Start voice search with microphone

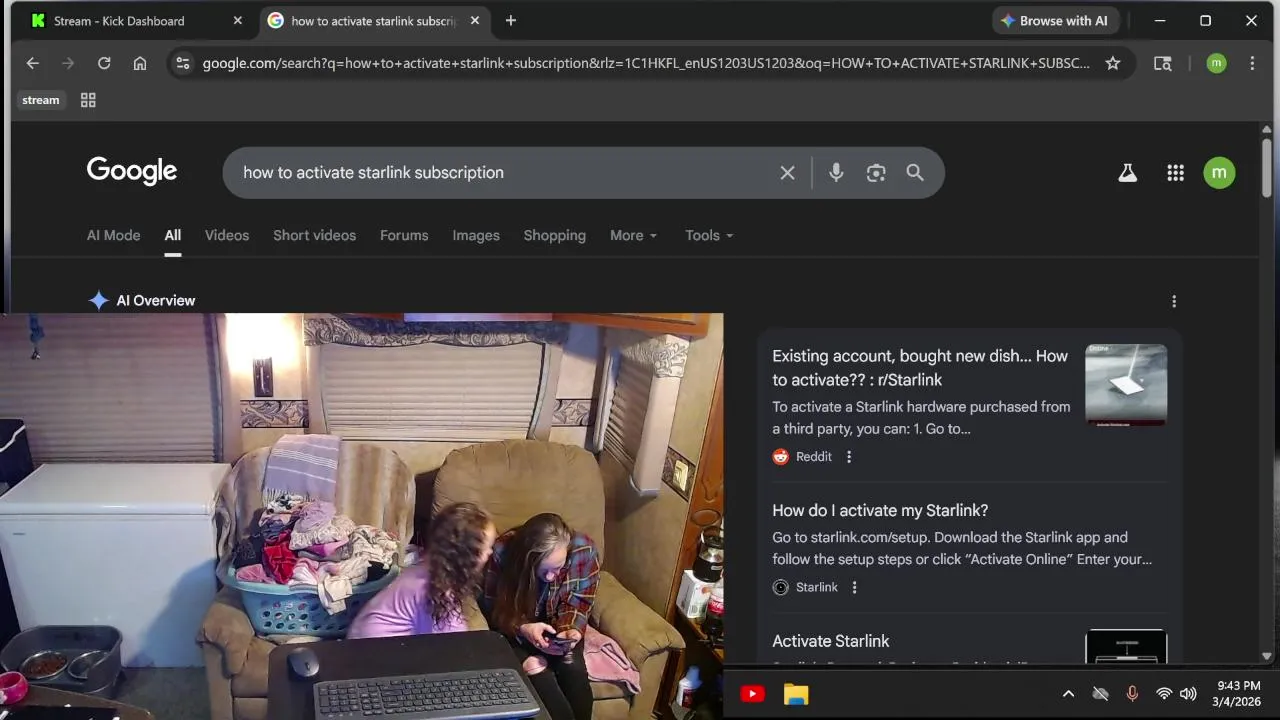click(x=837, y=173)
